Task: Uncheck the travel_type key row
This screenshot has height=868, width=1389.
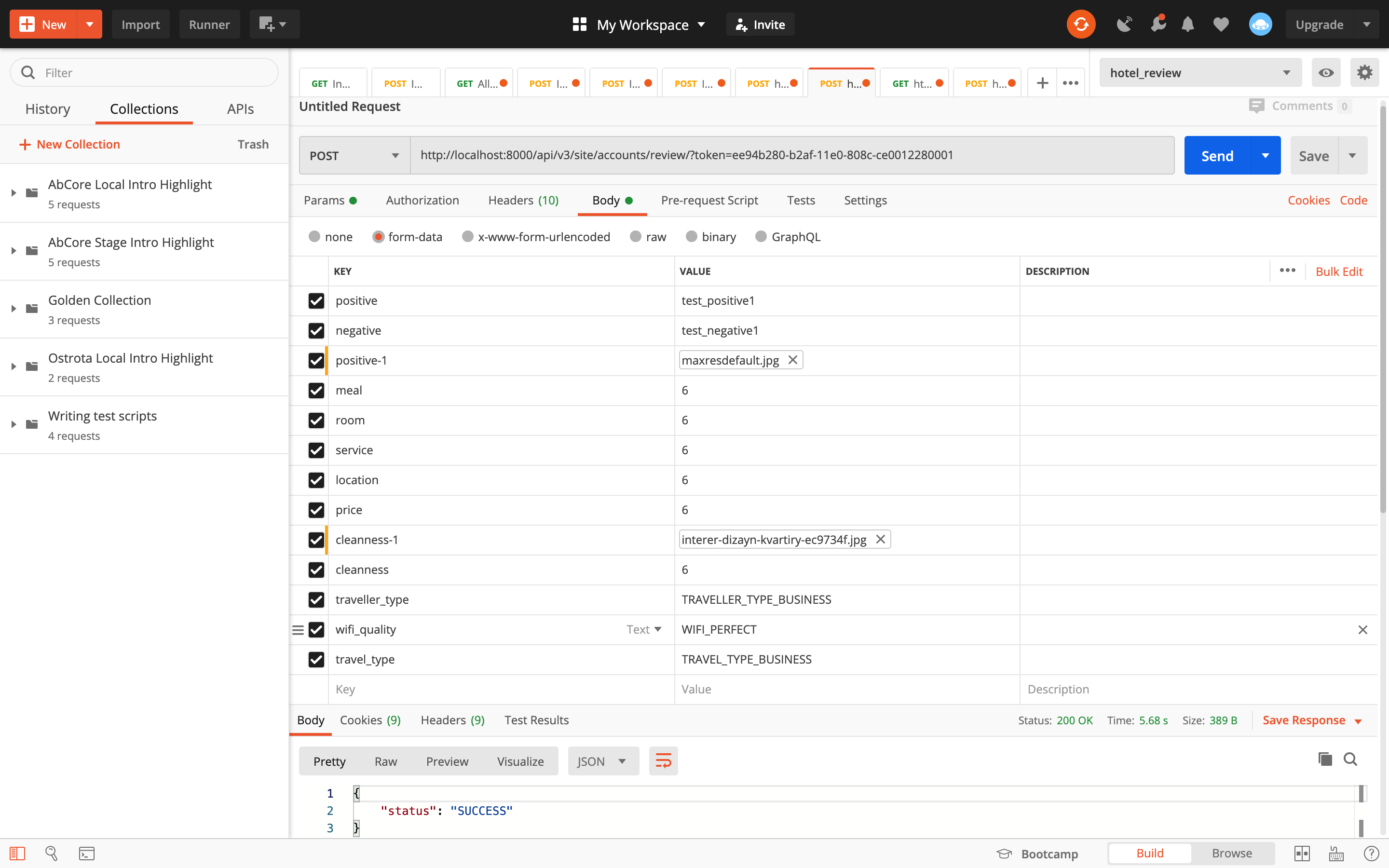Action: click(316, 659)
